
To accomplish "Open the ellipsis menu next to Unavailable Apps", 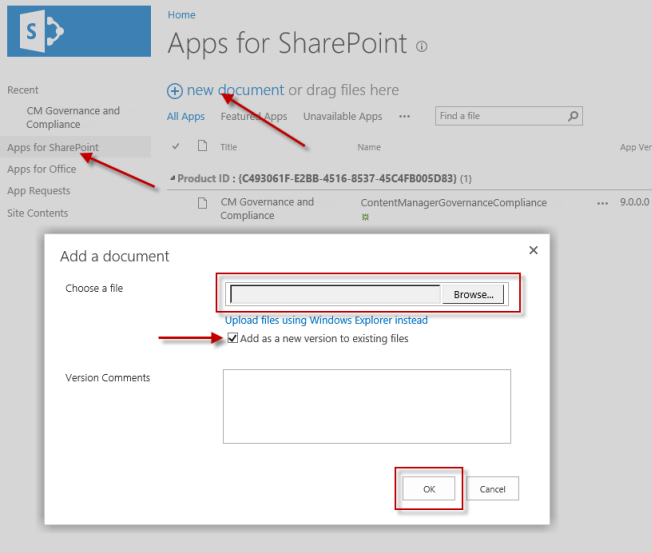I will (404, 116).
